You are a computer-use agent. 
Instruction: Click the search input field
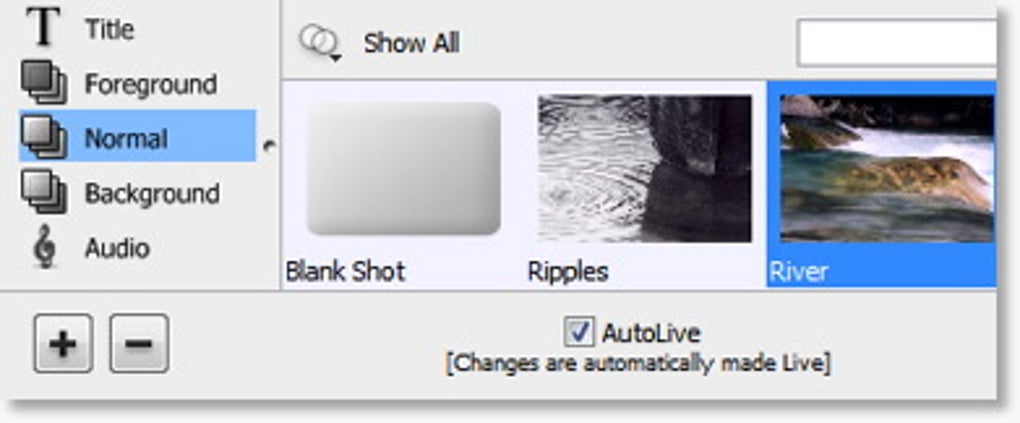(896, 43)
